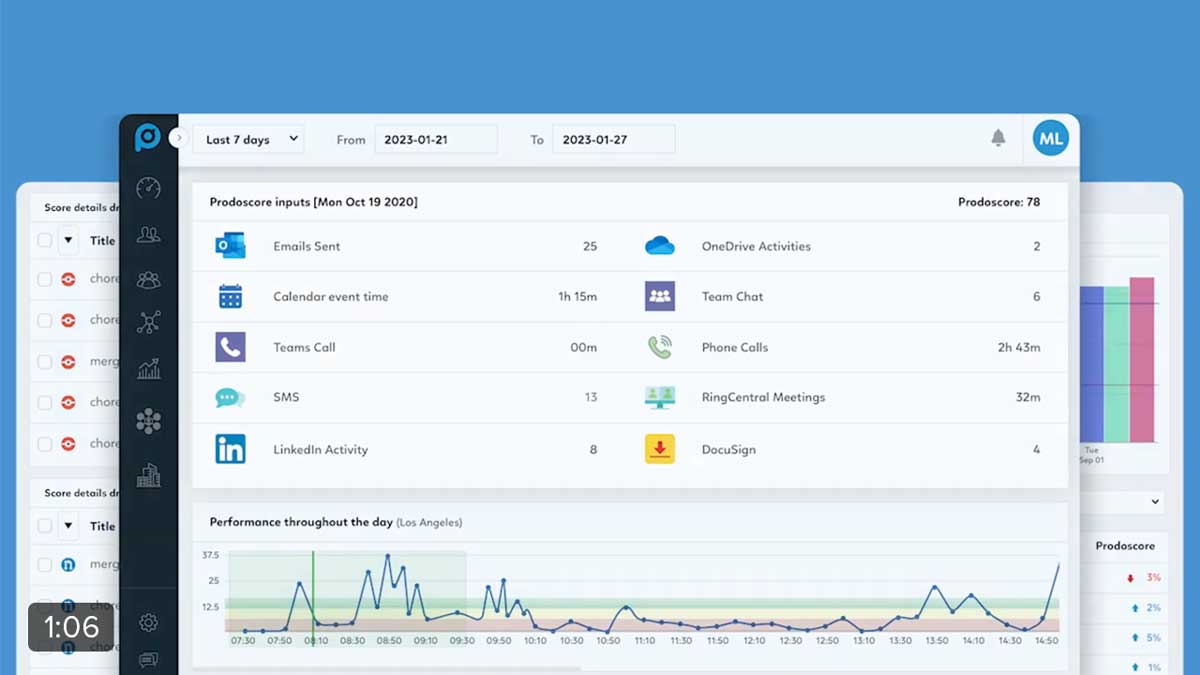1200x675 pixels.
Task: Open the bar chart trends icon in sidebar
Action: click(x=148, y=369)
